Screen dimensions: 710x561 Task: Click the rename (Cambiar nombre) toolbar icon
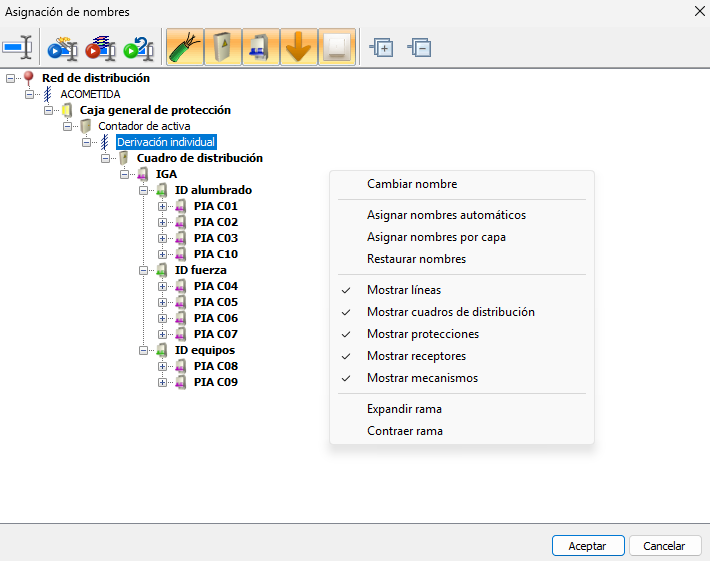tap(18, 47)
